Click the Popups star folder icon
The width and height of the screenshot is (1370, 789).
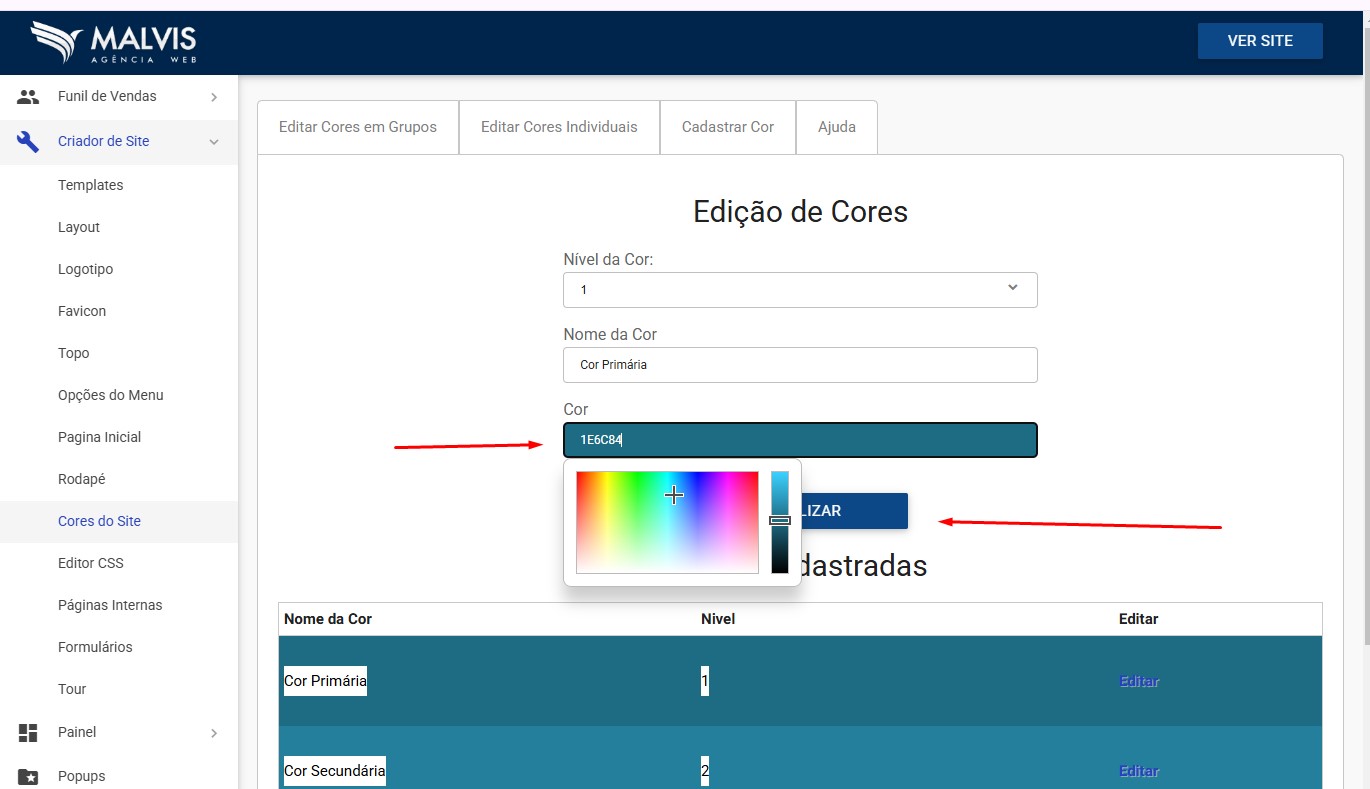point(28,776)
